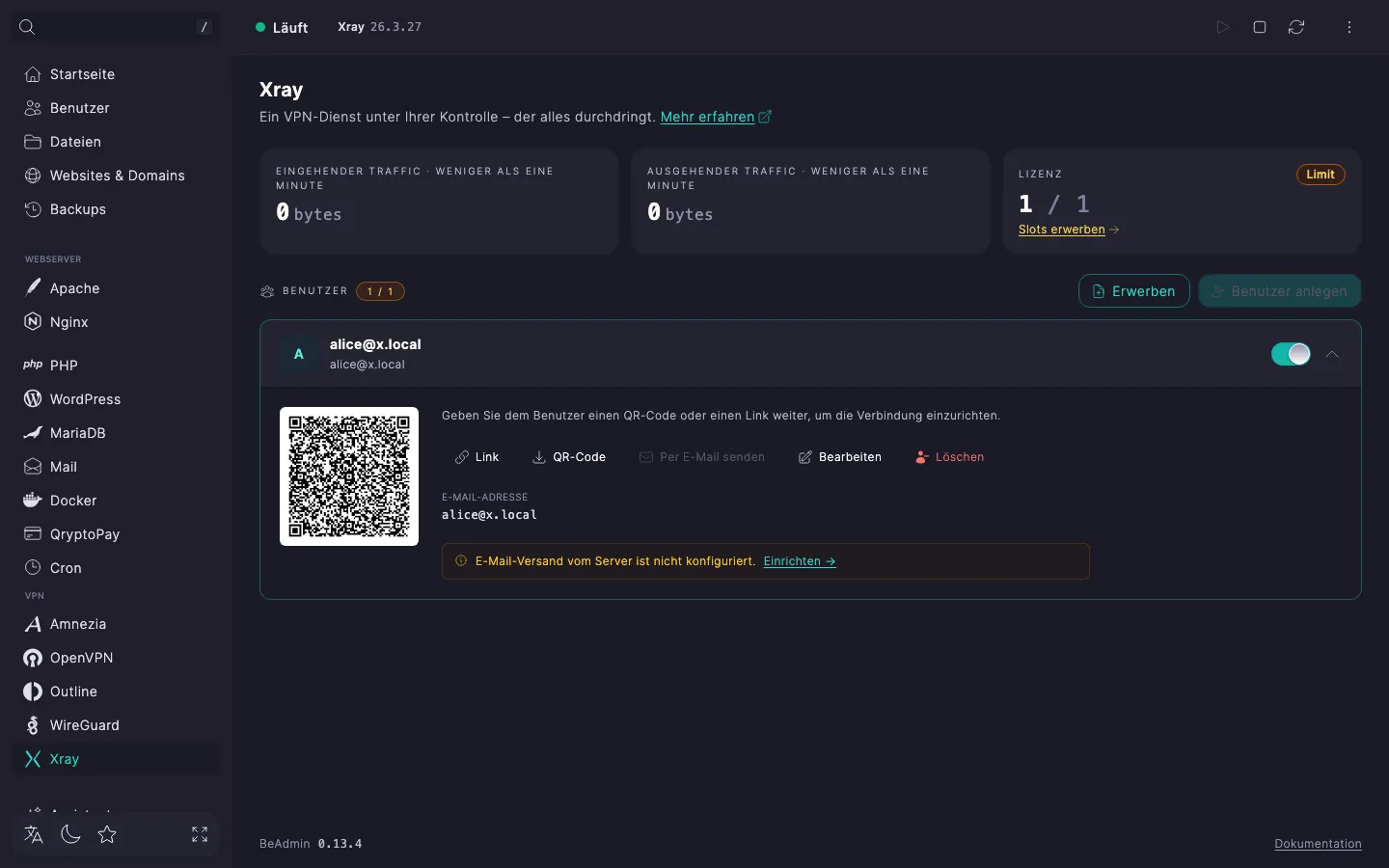This screenshot has width=1389, height=868.
Task: Click the MariaDB seal icon
Action: tap(33, 433)
